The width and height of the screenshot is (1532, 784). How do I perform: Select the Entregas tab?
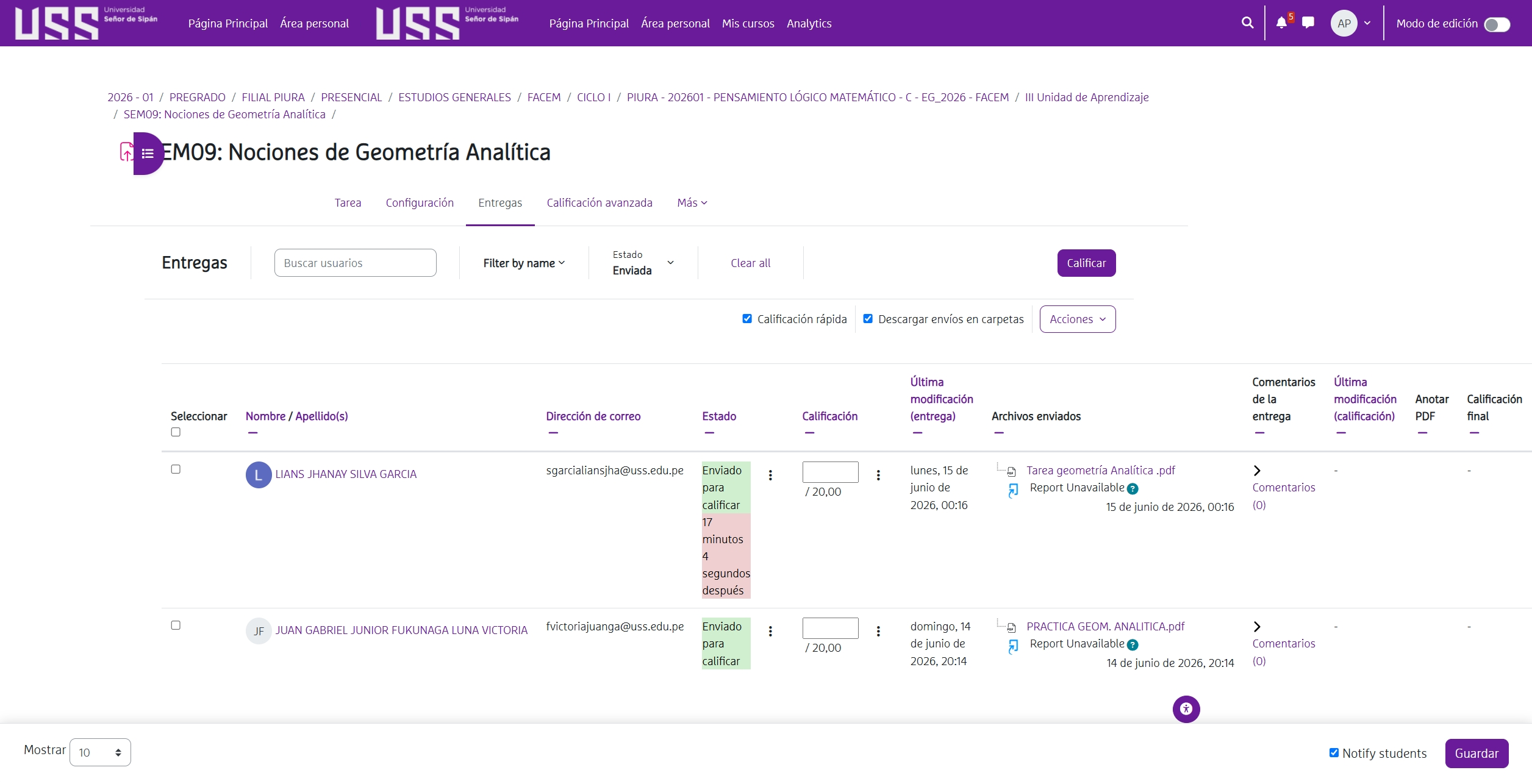coord(500,203)
